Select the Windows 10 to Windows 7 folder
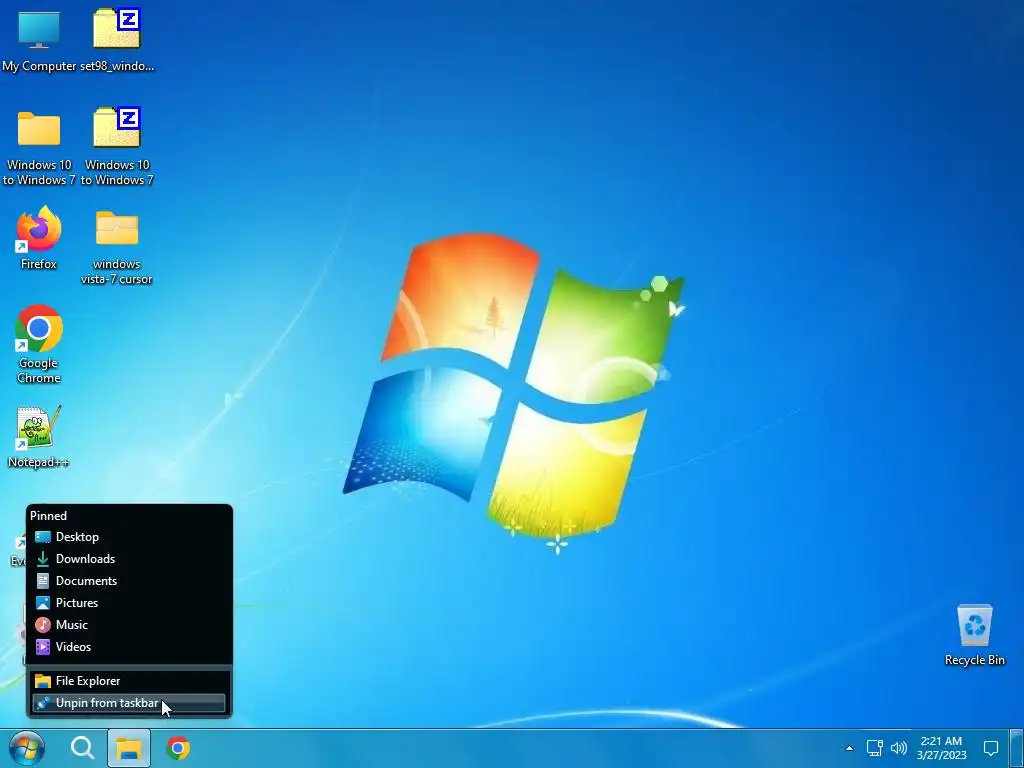 pos(39,148)
